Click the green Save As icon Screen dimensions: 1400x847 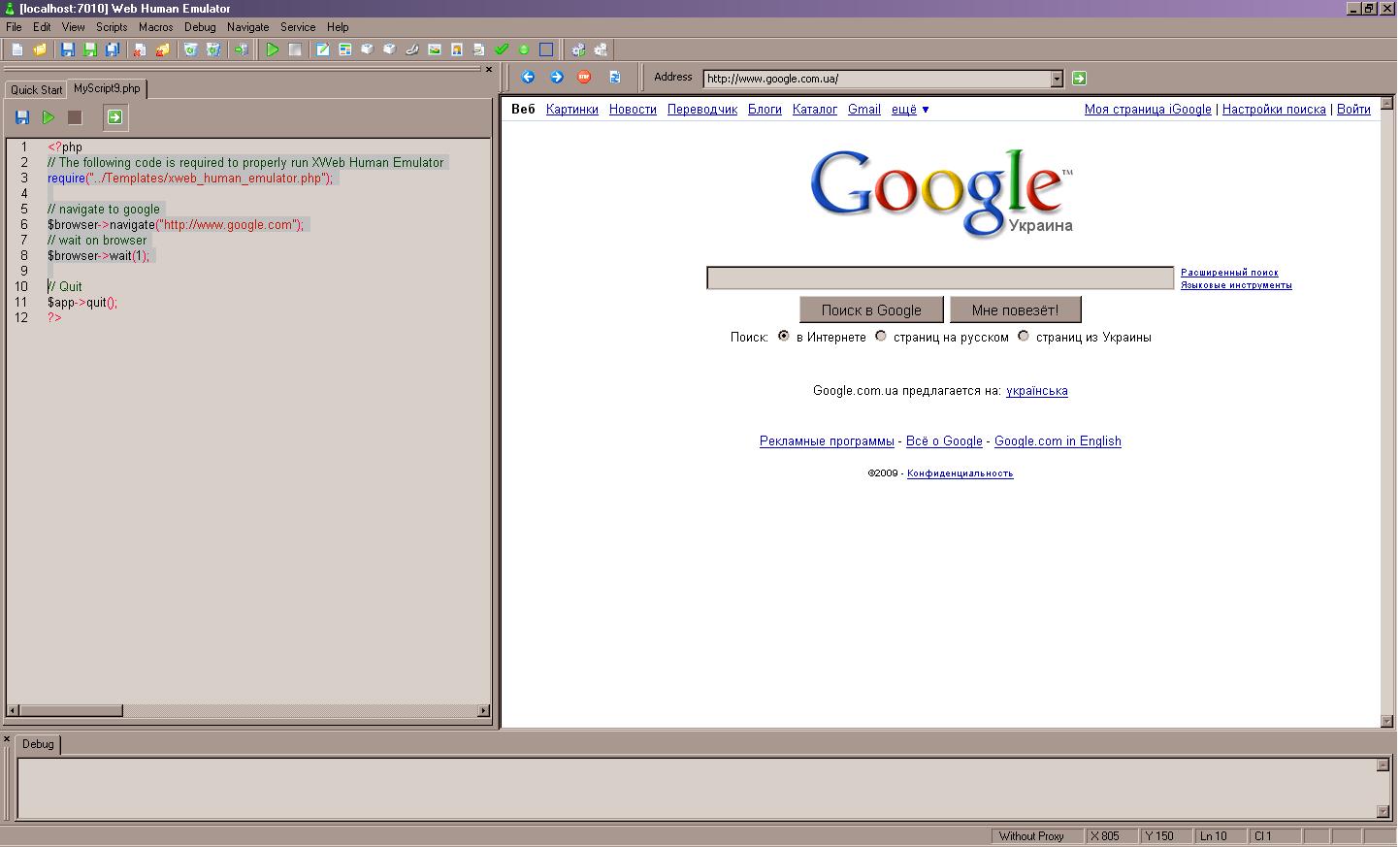[x=90, y=49]
